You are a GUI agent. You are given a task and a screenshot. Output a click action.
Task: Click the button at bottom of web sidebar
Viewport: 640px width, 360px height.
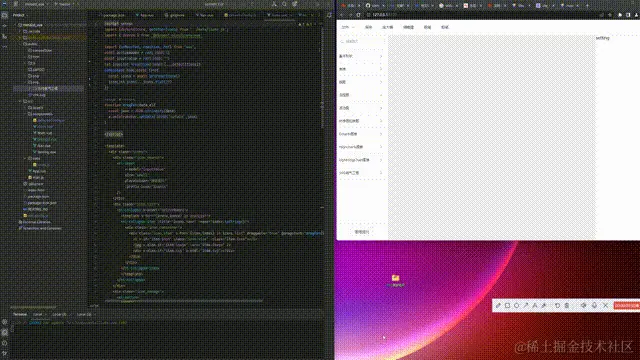(x=362, y=231)
